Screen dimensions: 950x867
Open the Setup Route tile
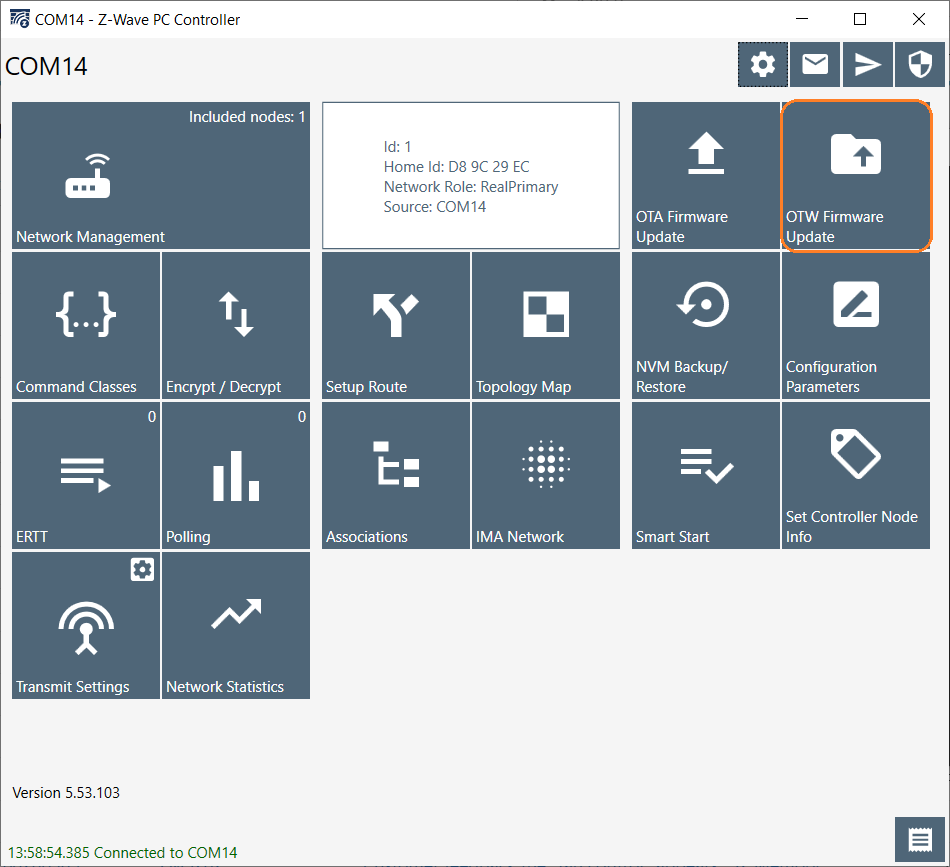pyautogui.click(x=396, y=326)
